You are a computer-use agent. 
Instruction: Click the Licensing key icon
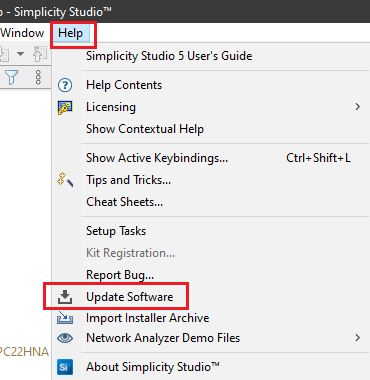click(65, 107)
